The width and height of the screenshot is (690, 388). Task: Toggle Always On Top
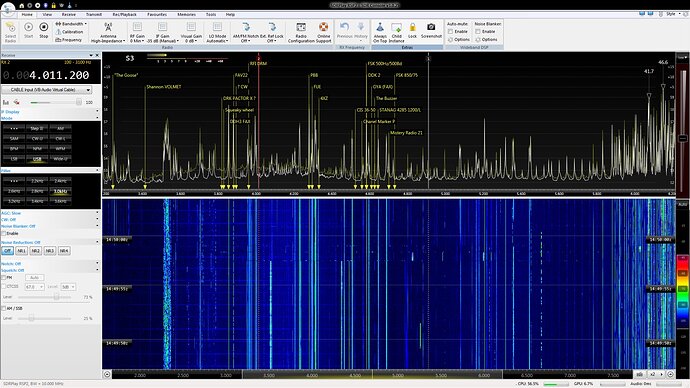pyautogui.click(x=380, y=32)
